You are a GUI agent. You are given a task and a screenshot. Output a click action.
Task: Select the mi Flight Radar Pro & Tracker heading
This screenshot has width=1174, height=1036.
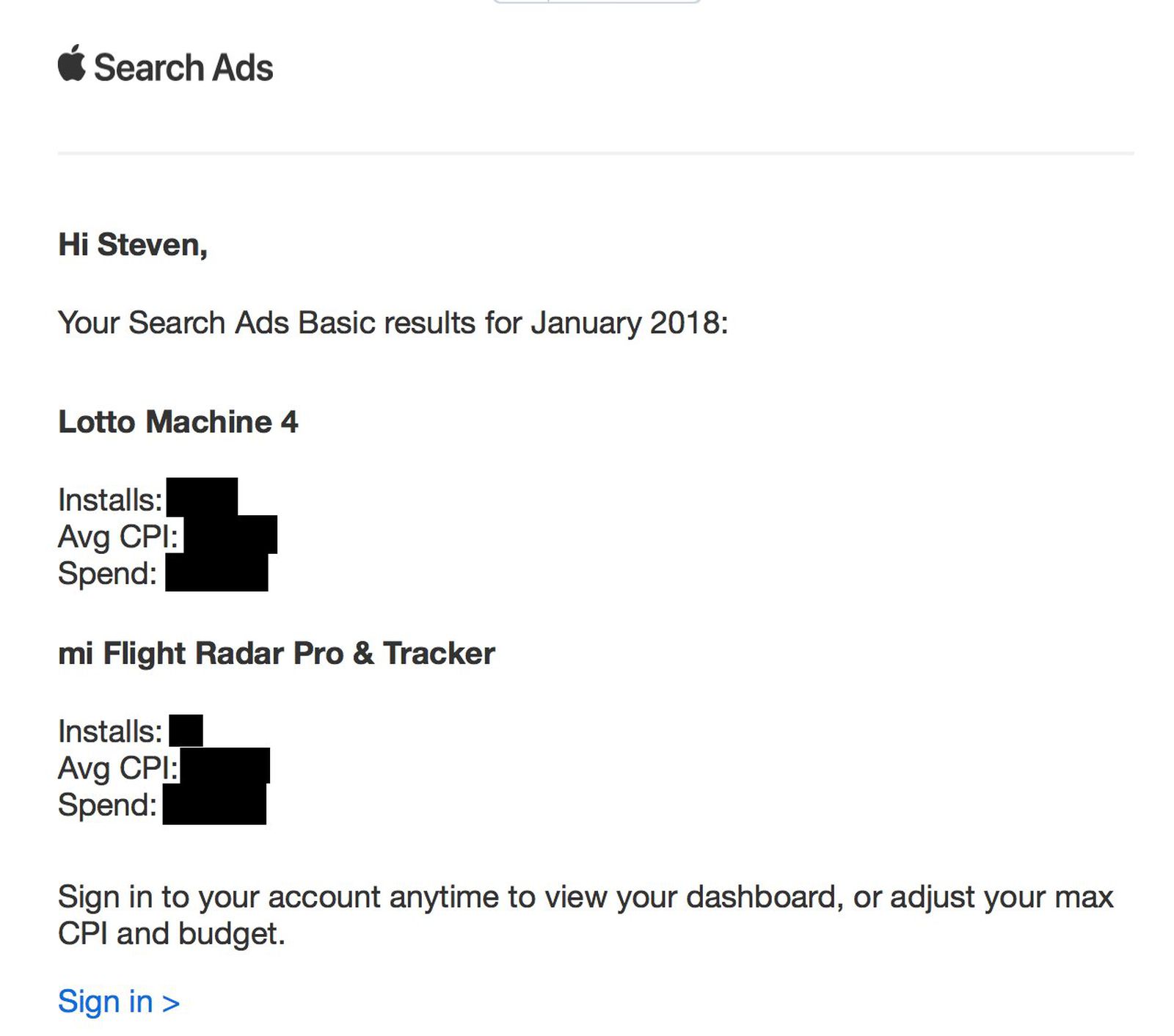click(276, 653)
